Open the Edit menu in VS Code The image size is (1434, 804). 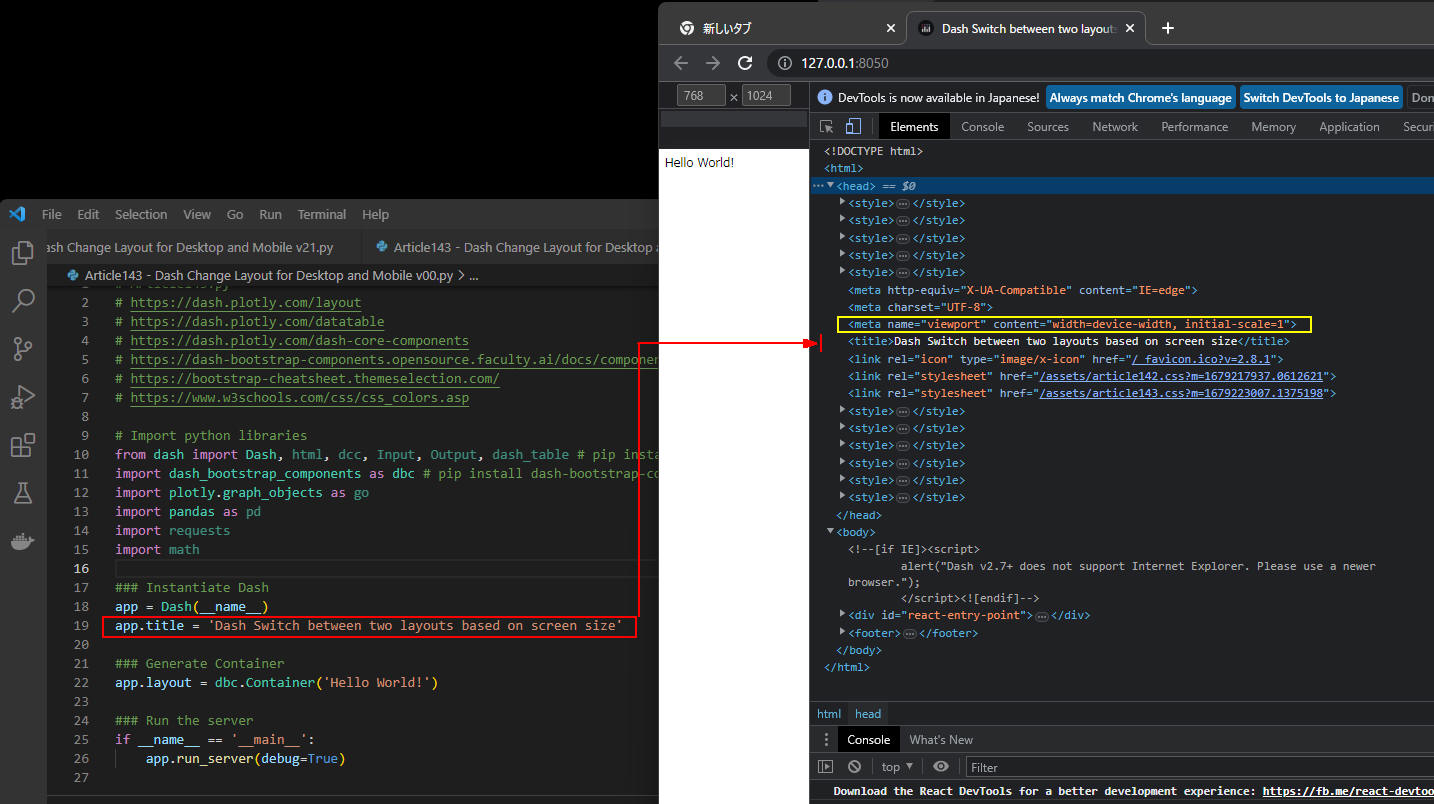pos(88,214)
